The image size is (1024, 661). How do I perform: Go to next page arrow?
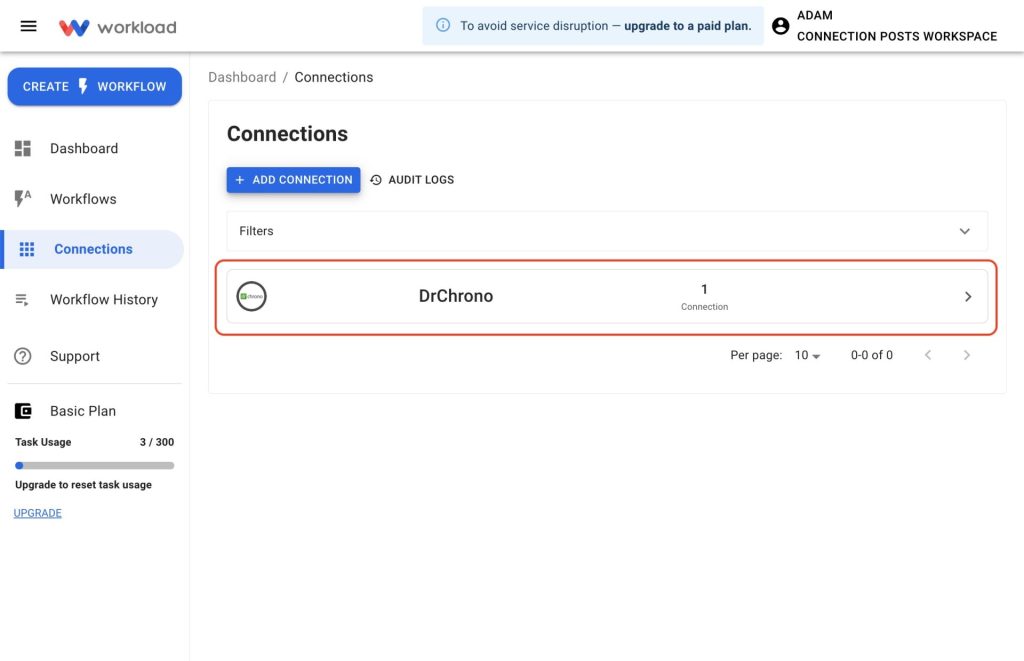pyautogui.click(x=967, y=355)
